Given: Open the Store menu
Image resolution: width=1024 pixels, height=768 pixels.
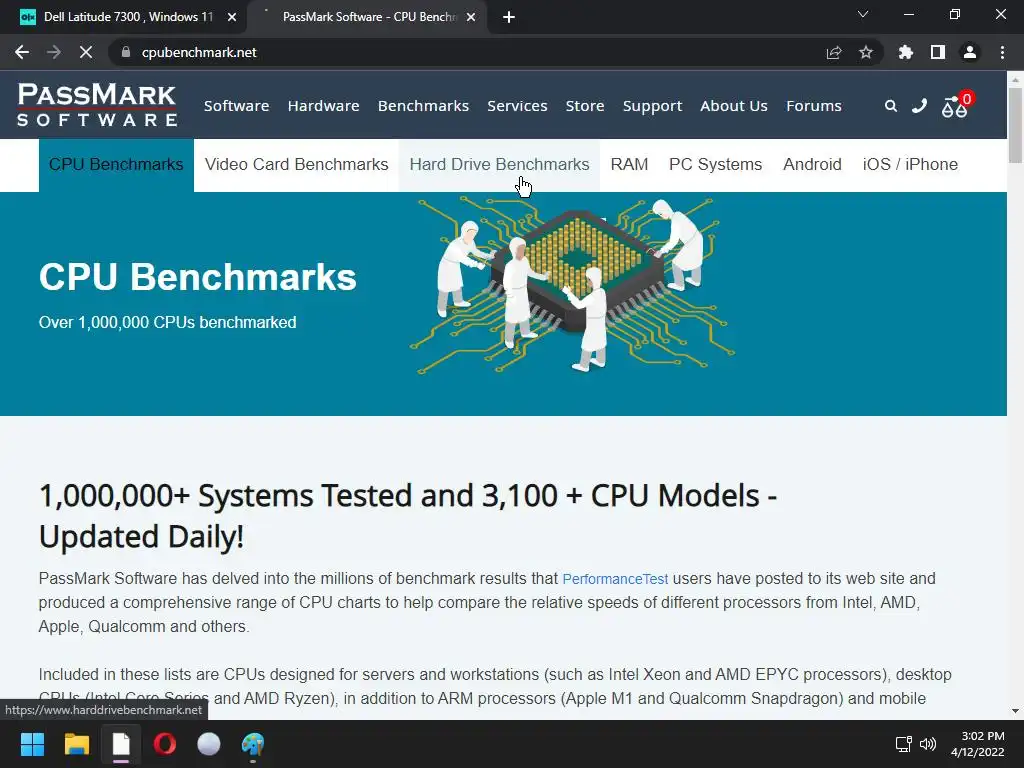Looking at the screenshot, I should (x=584, y=106).
